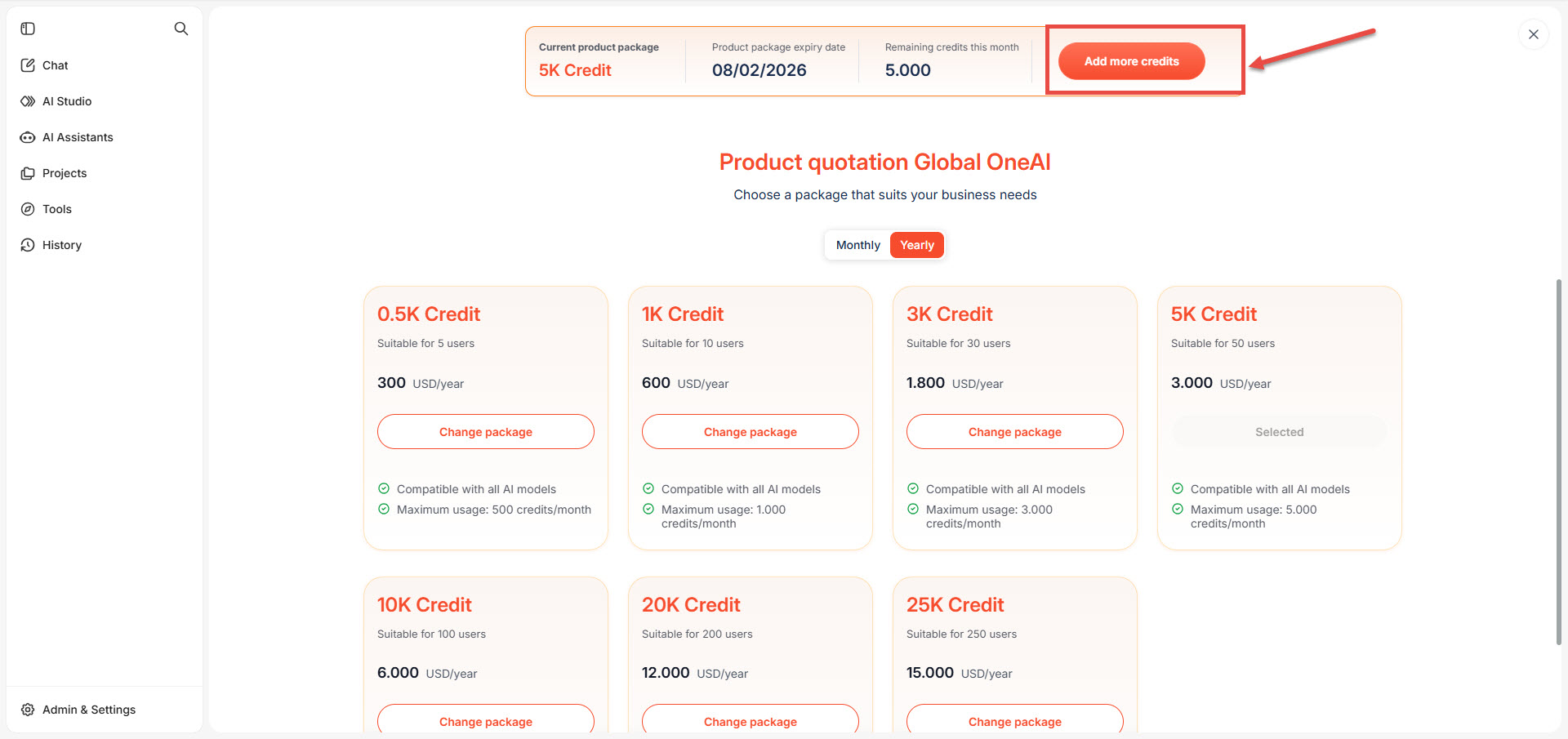This screenshot has width=1568, height=739.
Task: Close the product quotation panel
Action: point(1533,34)
